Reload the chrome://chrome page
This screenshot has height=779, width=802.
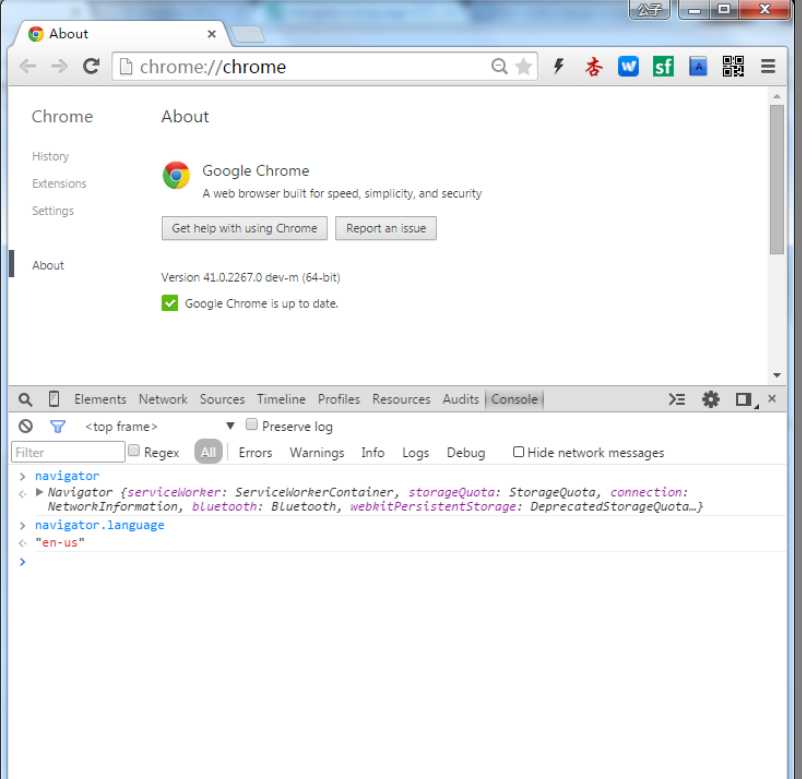92,66
